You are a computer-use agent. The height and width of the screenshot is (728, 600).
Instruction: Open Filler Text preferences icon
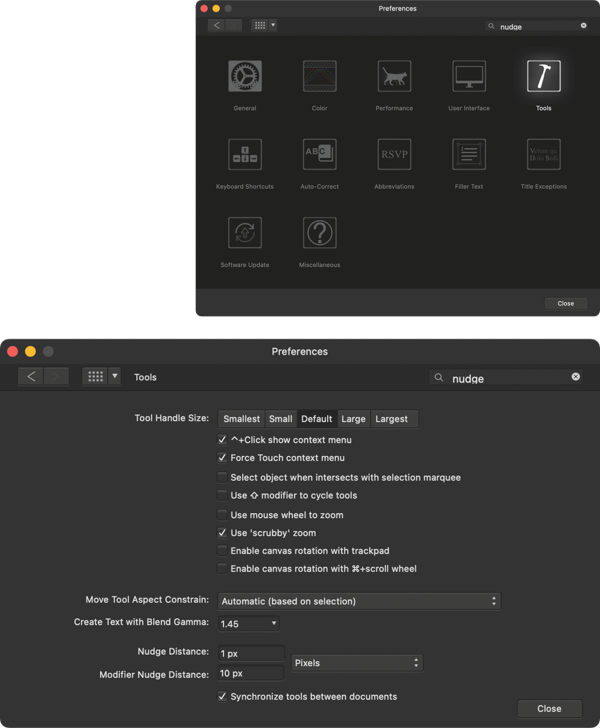(469, 154)
